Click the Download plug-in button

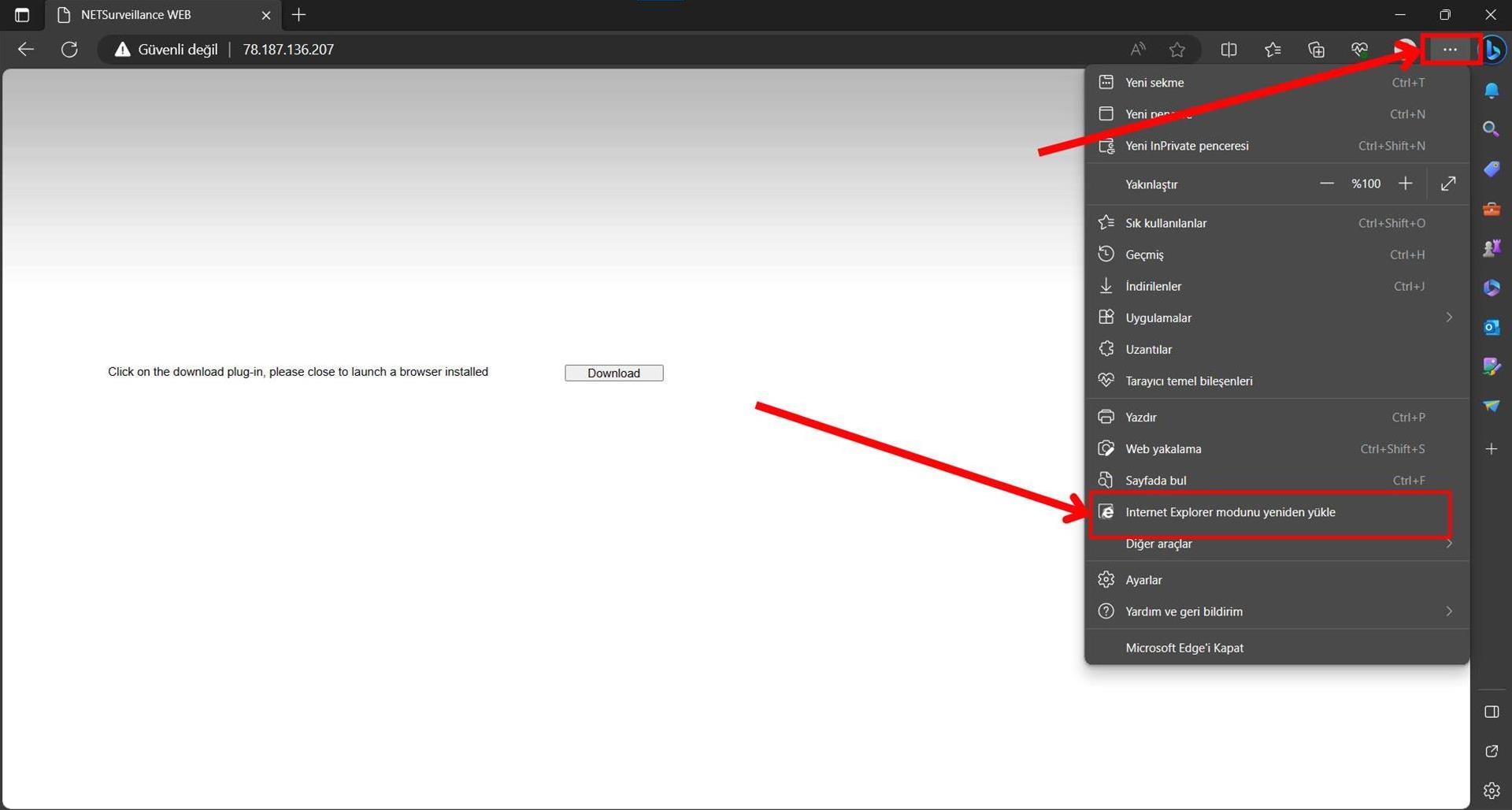pos(614,373)
